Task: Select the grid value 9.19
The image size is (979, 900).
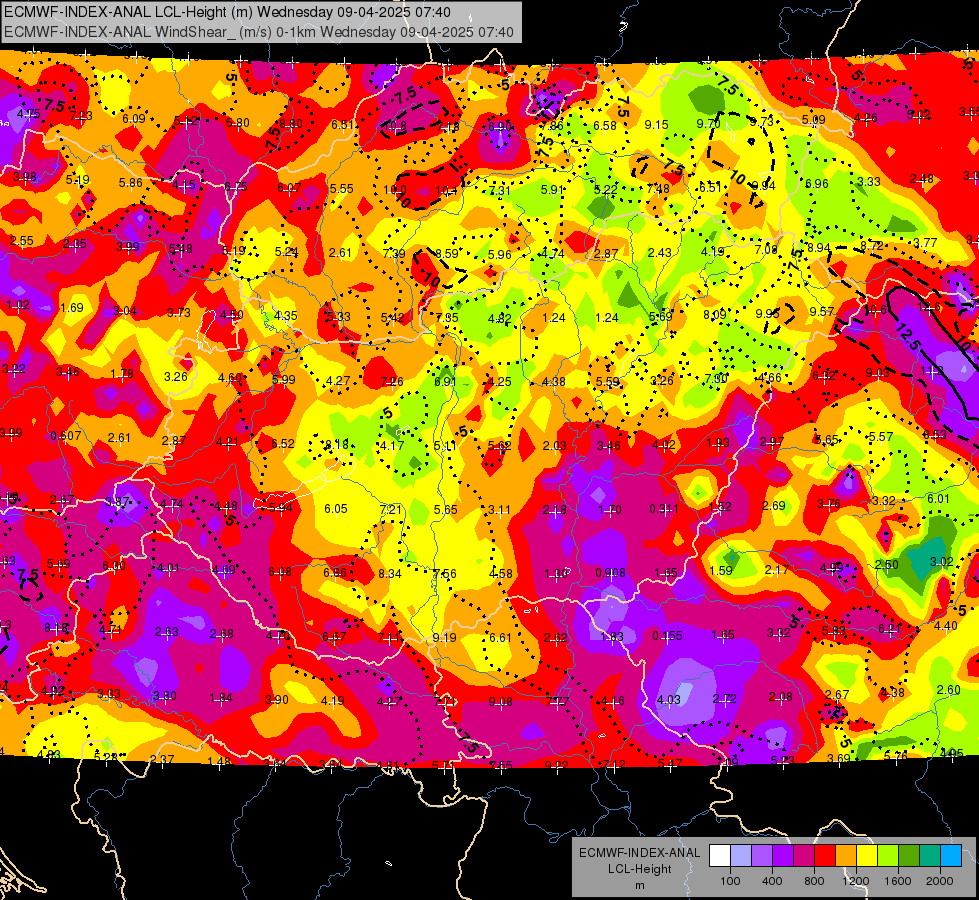Action: point(445,638)
